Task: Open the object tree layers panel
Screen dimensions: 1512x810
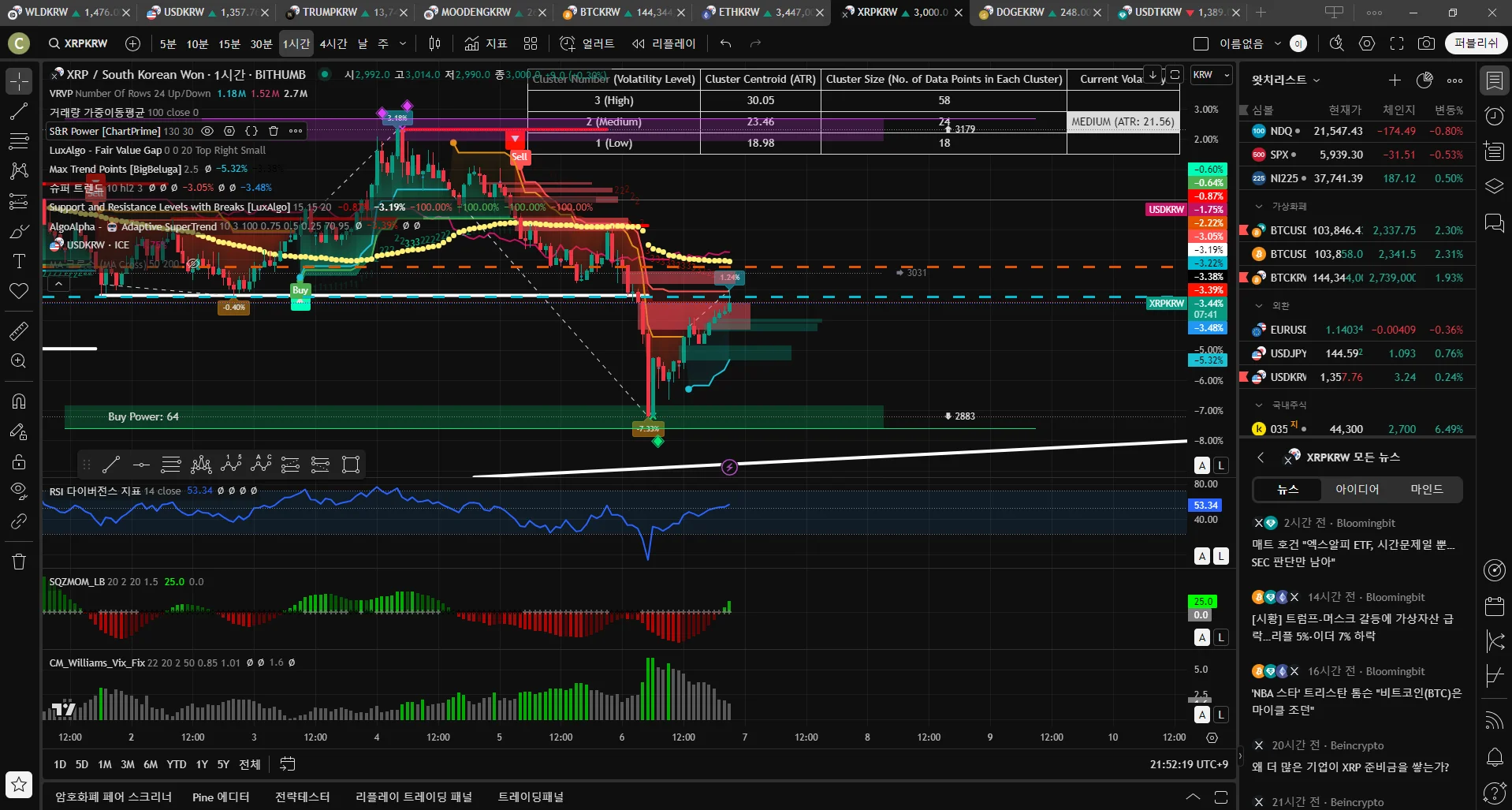Action: 1494,186
